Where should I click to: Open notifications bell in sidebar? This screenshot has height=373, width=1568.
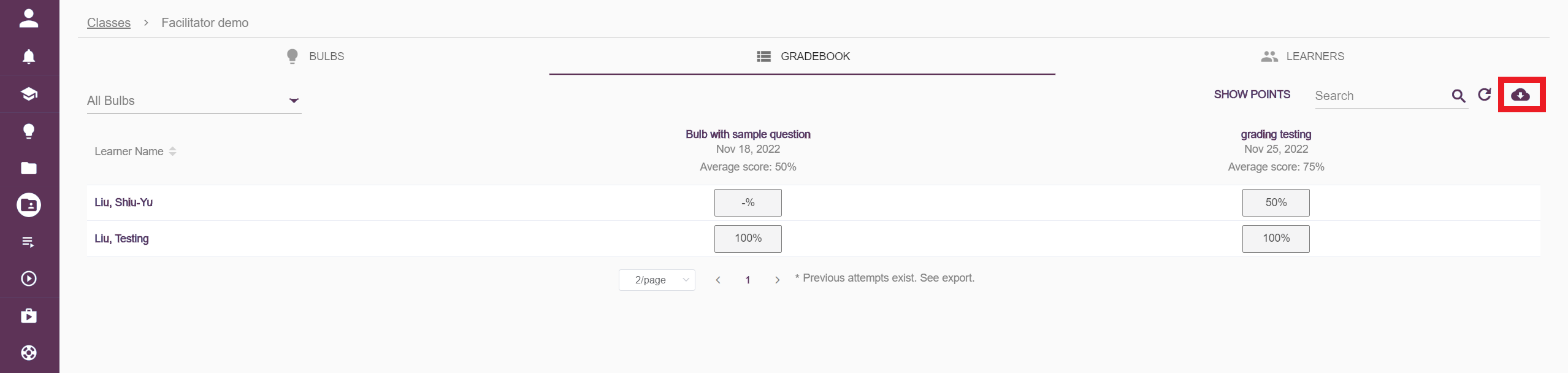coord(29,56)
